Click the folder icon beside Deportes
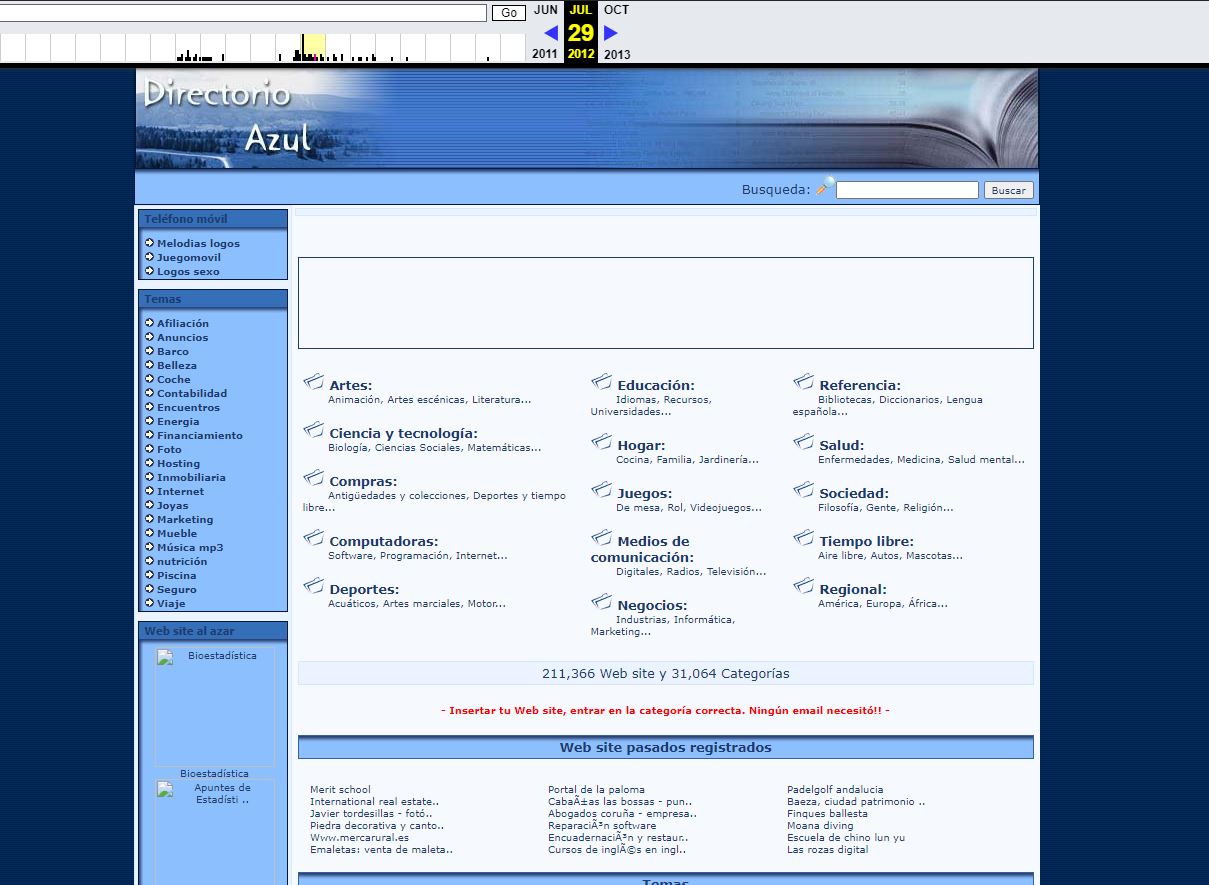 [x=314, y=586]
